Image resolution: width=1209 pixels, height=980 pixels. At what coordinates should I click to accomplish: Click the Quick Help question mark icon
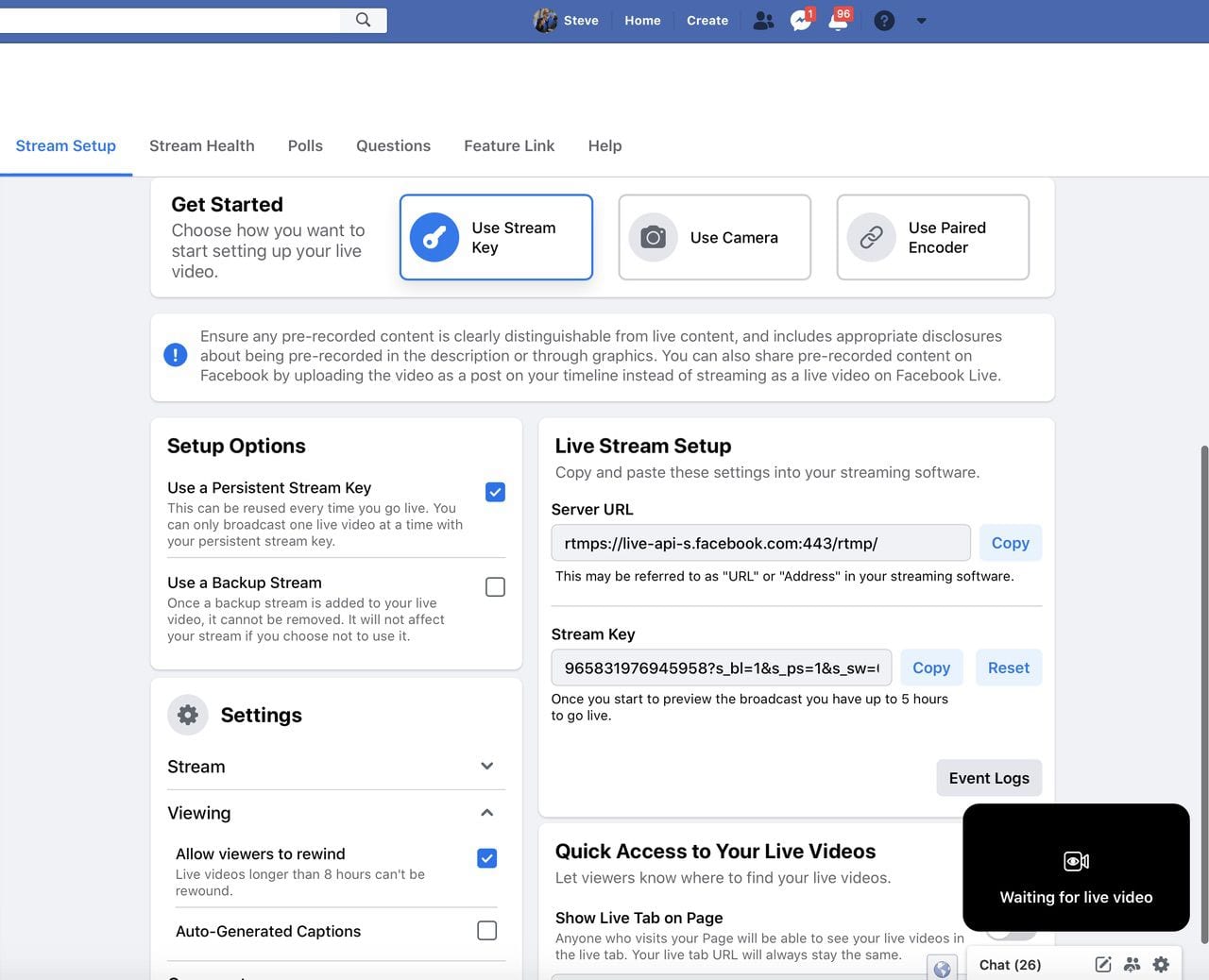point(884,21)
